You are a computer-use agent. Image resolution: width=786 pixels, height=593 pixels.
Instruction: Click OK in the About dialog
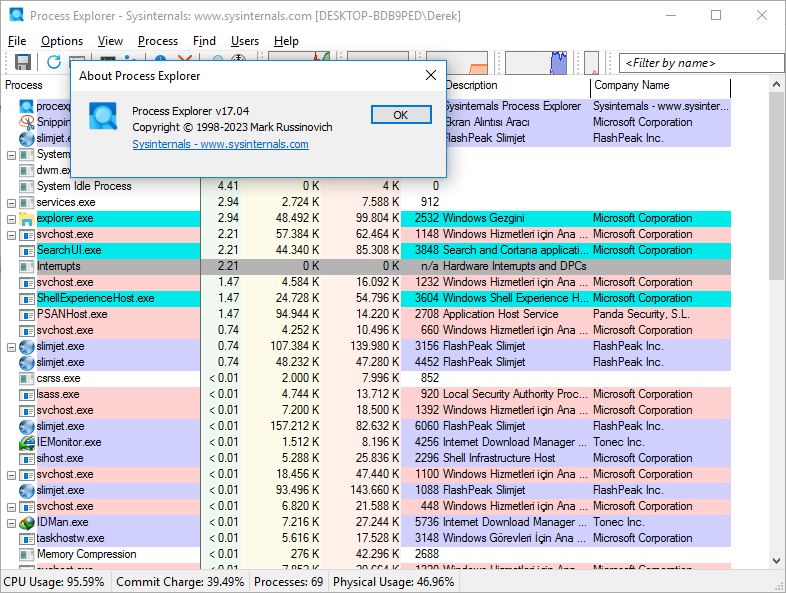pyautogui.click(x=401, y=115)
